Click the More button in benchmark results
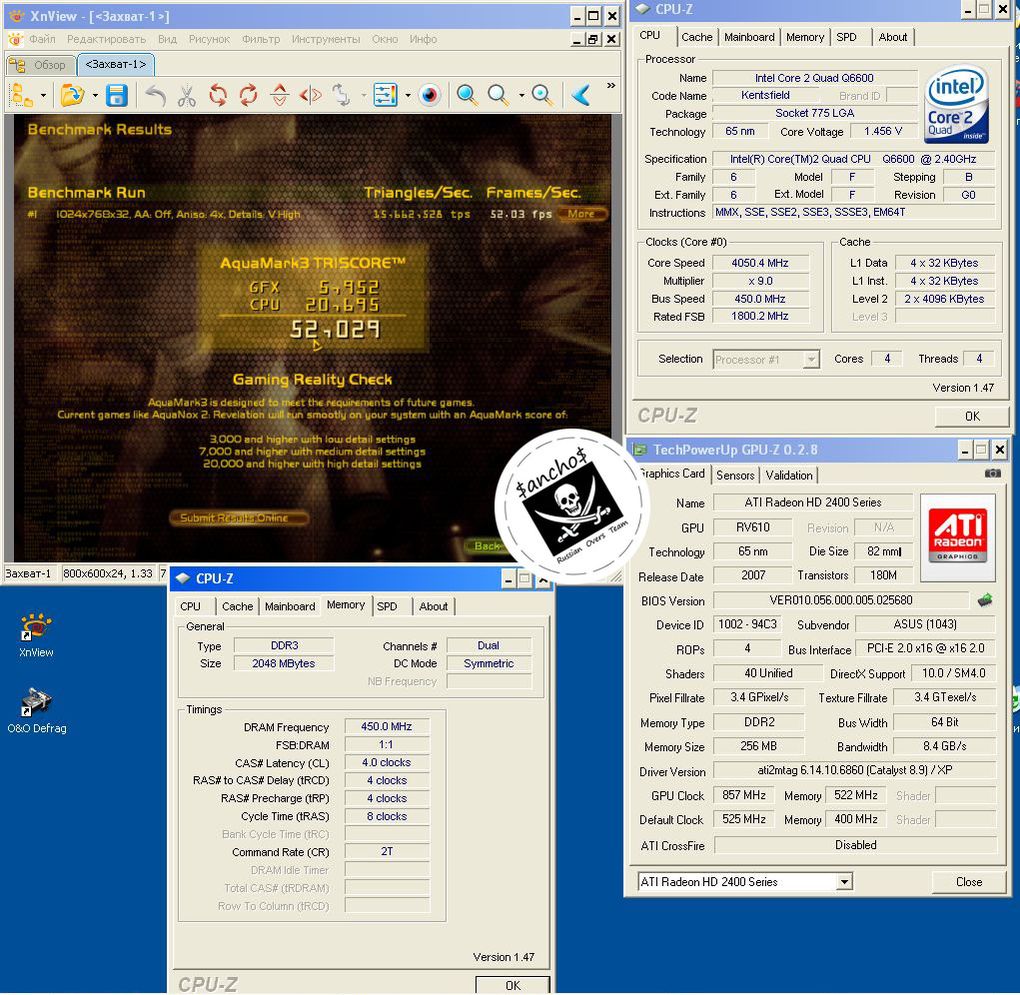1020x995 pixels. point(582,213)
